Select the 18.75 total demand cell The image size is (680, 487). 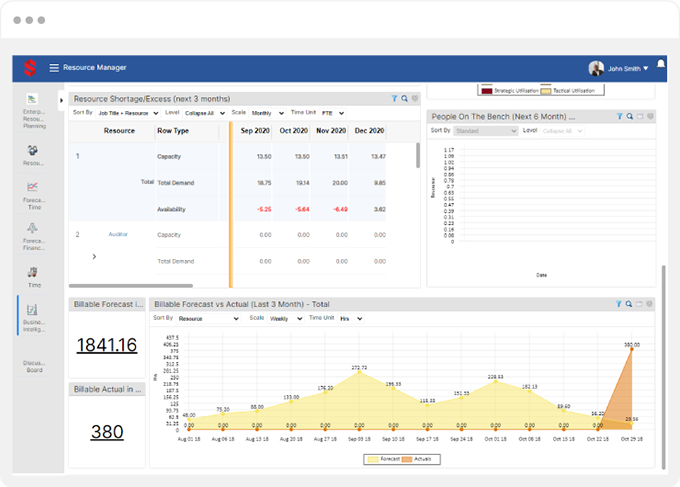[x=264, y=183]
